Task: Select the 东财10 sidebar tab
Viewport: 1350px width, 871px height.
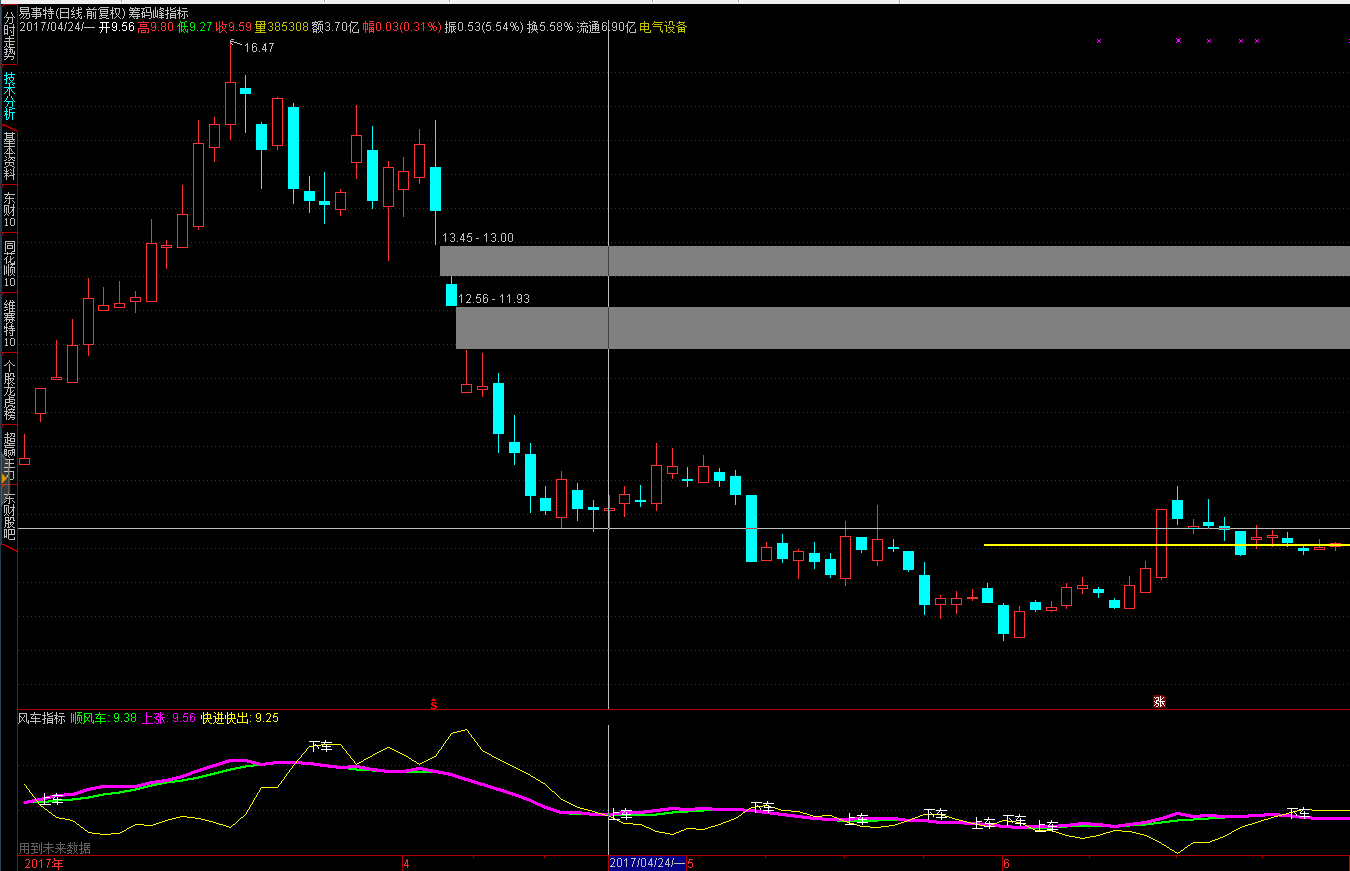Action: tap(9, 210)
